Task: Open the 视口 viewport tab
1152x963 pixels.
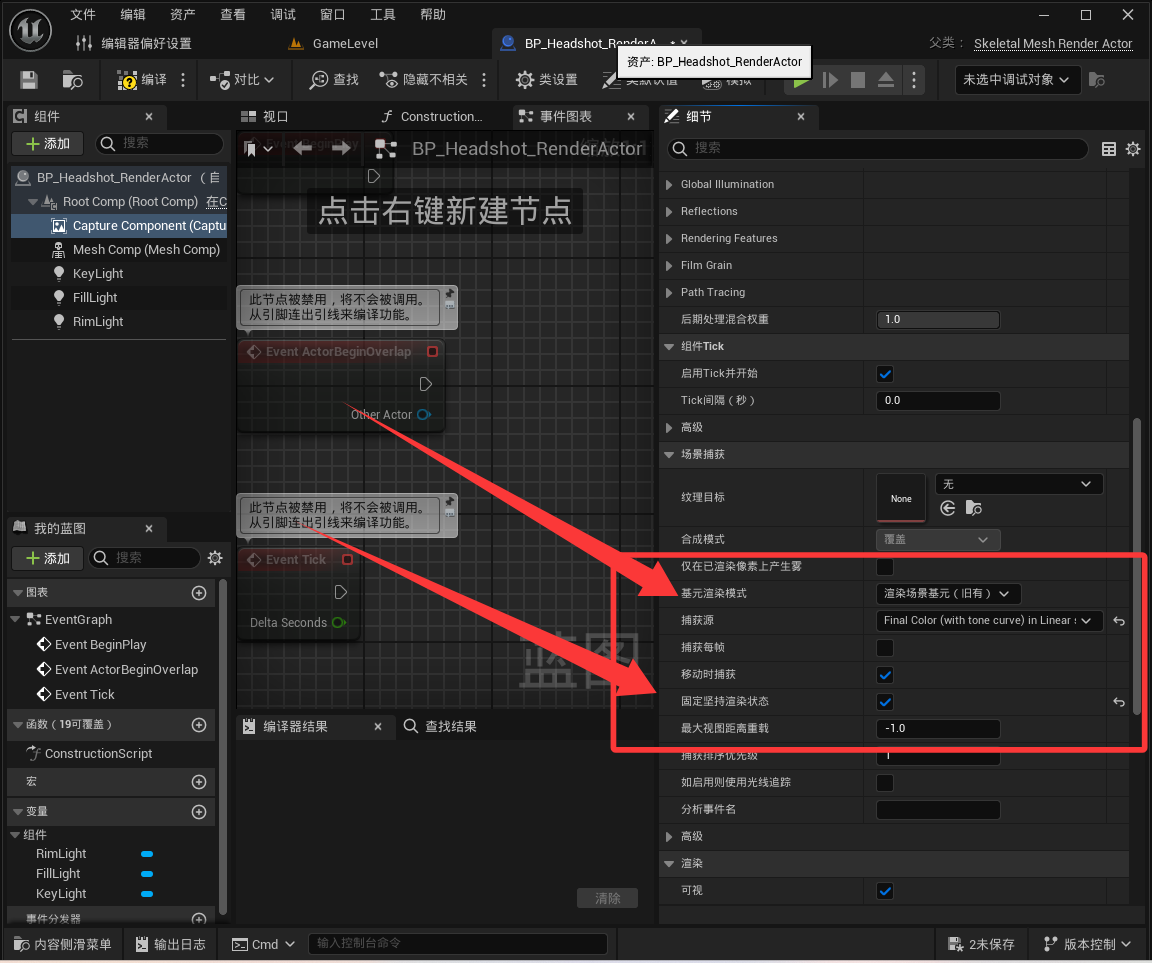Action: click(x=264, y=116)
